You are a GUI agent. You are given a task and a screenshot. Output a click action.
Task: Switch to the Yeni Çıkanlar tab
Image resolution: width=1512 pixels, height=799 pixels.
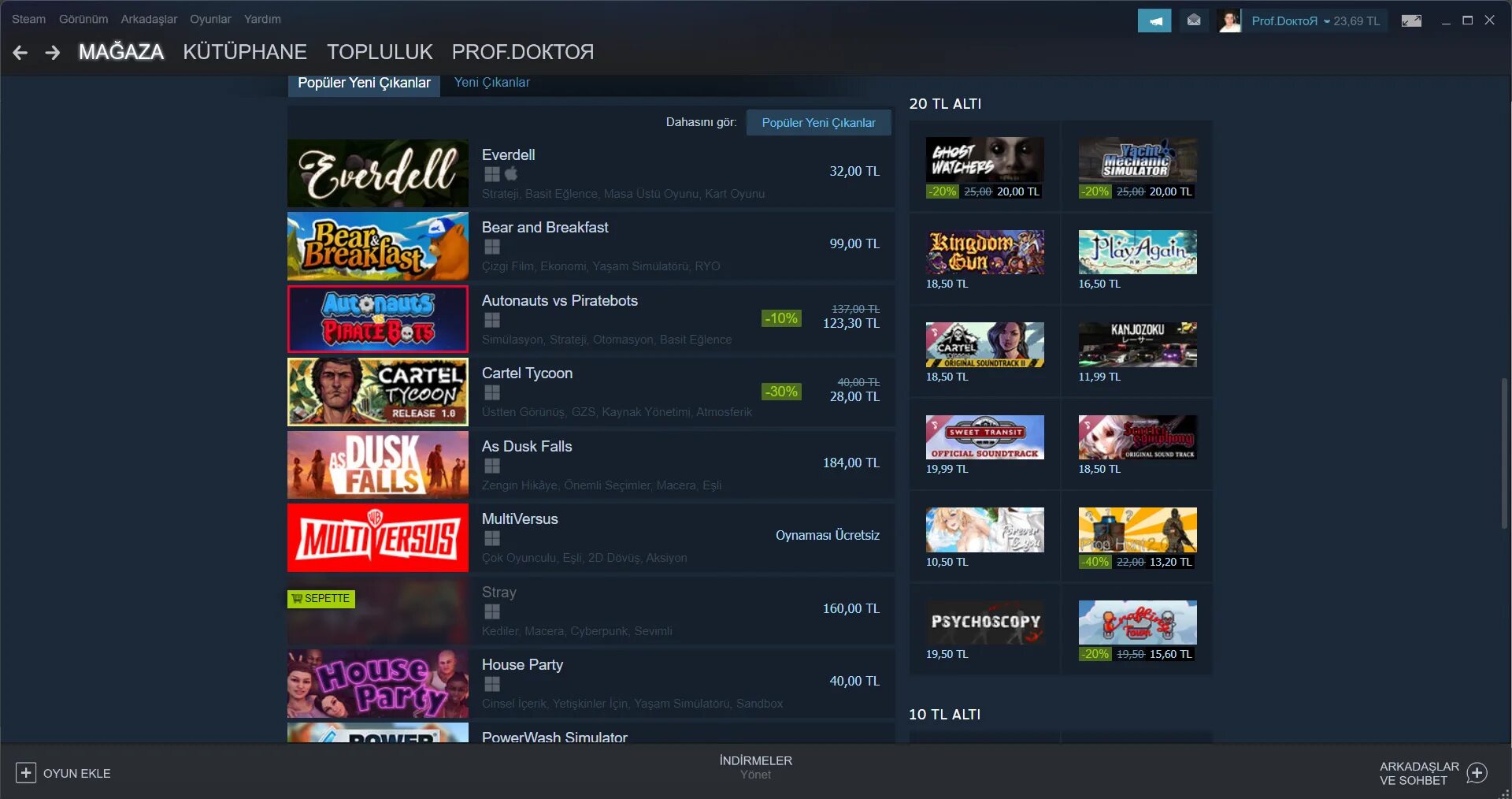coord(492,83)
